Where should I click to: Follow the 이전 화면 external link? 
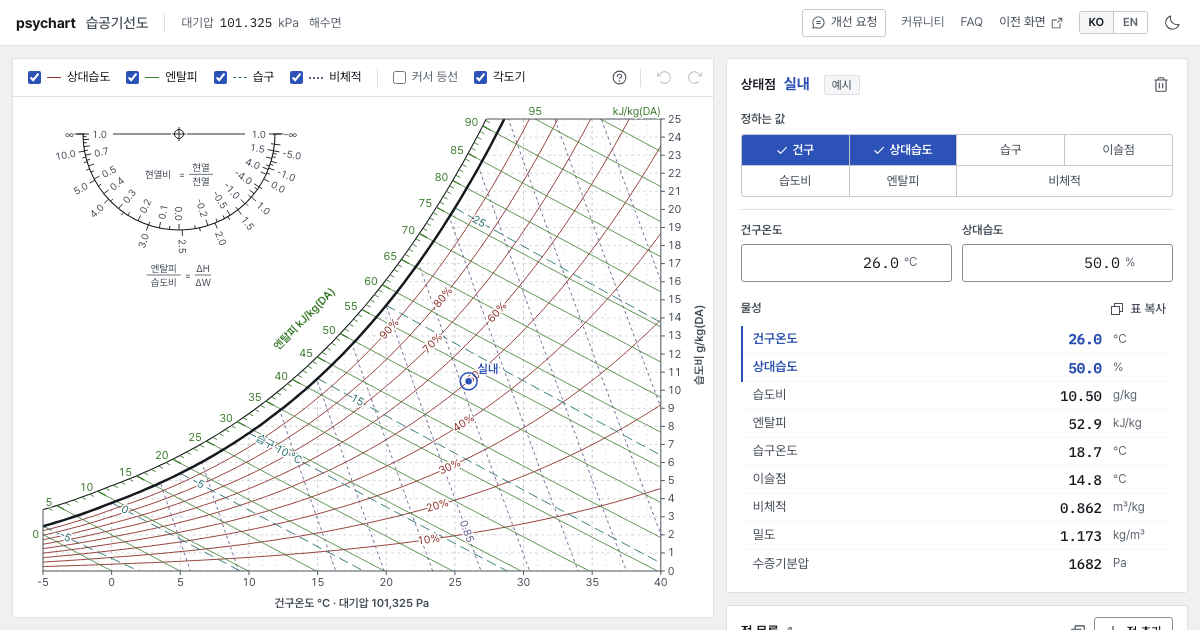1031,22
